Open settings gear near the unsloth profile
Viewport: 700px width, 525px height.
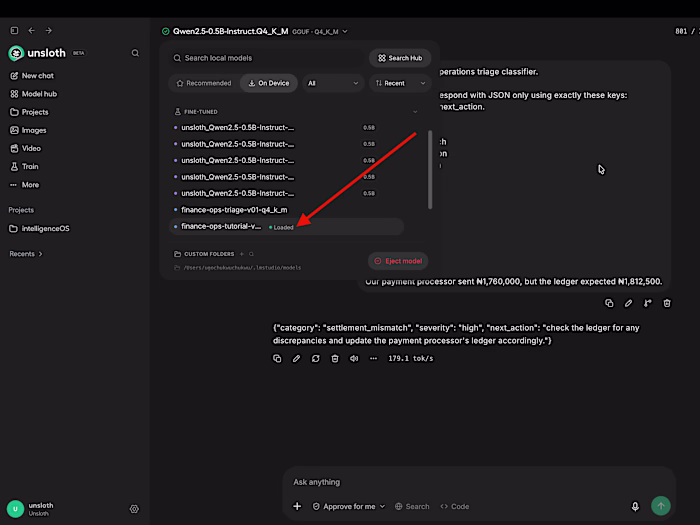[134, 509]
